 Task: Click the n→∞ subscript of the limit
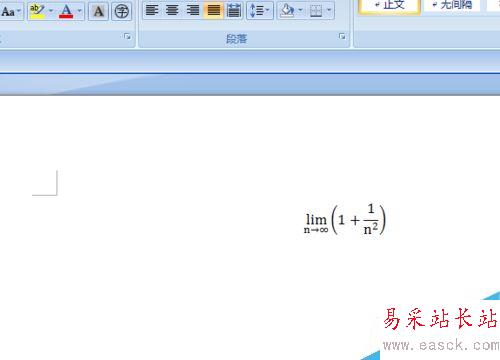316,230
